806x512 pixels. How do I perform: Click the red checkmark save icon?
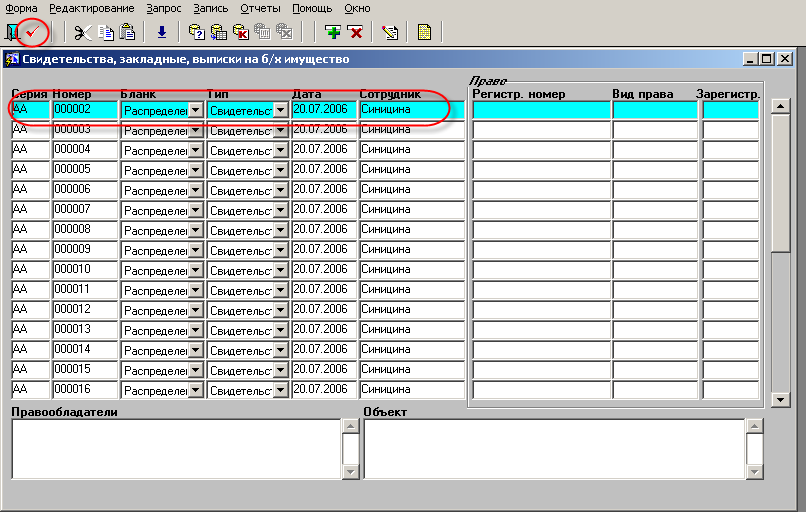(33, 32)
